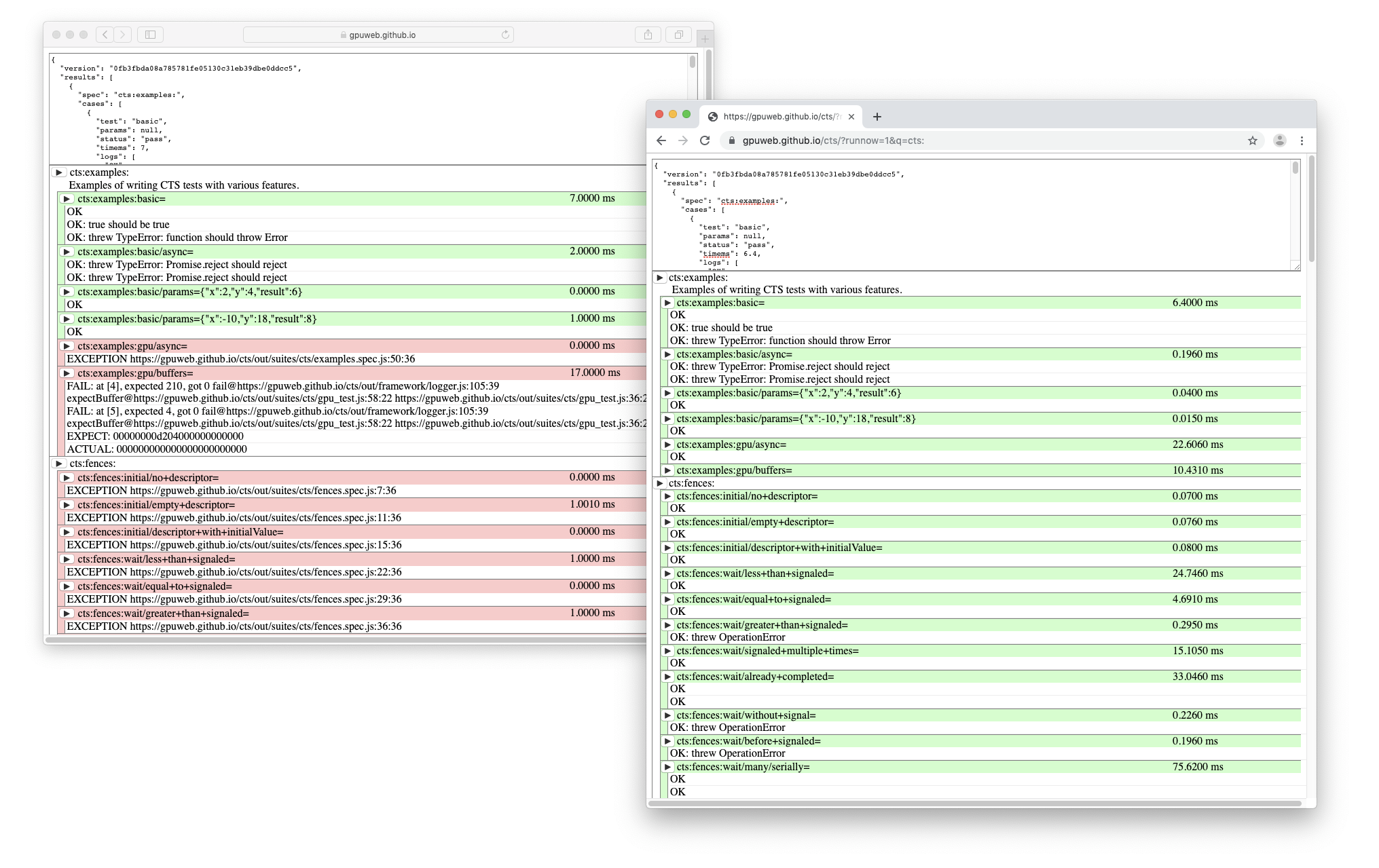Click the cts:examples:gpu/async= failing test in Safari

coord(132,345)
